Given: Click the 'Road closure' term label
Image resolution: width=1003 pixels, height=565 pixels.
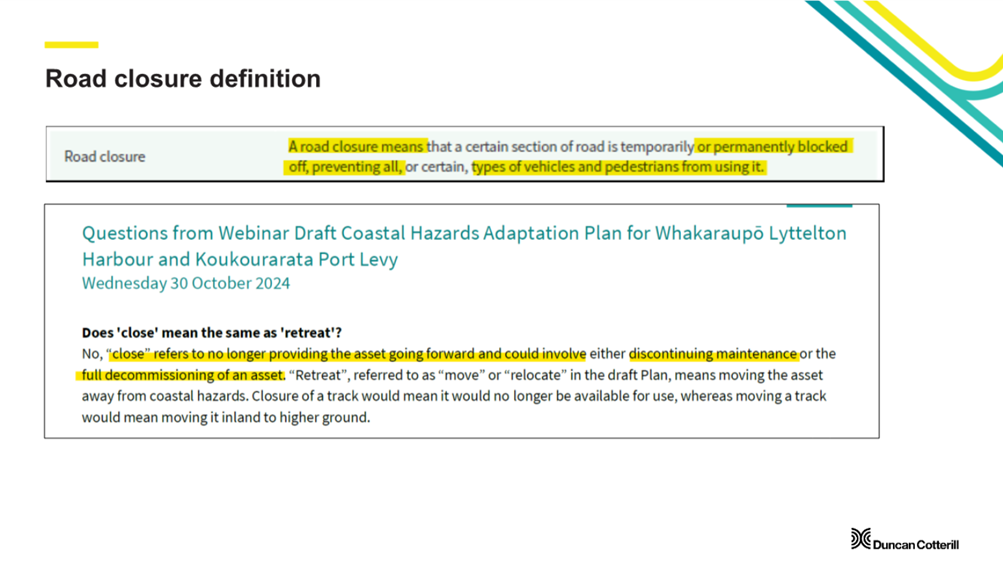Looking at the screenshot, I should click(104, 157).
